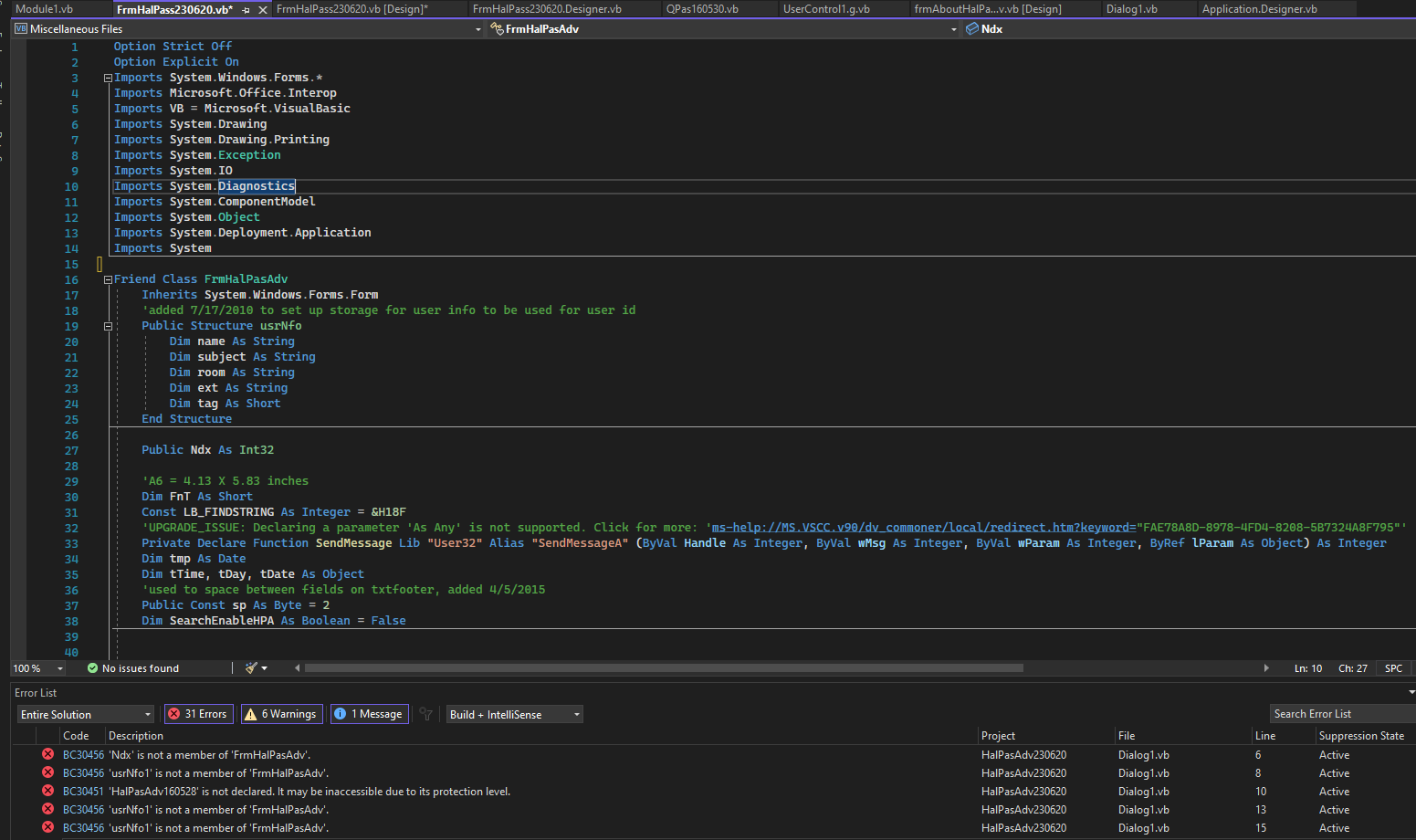
Task: Click the No issues found status indicator
Action: 133,668
